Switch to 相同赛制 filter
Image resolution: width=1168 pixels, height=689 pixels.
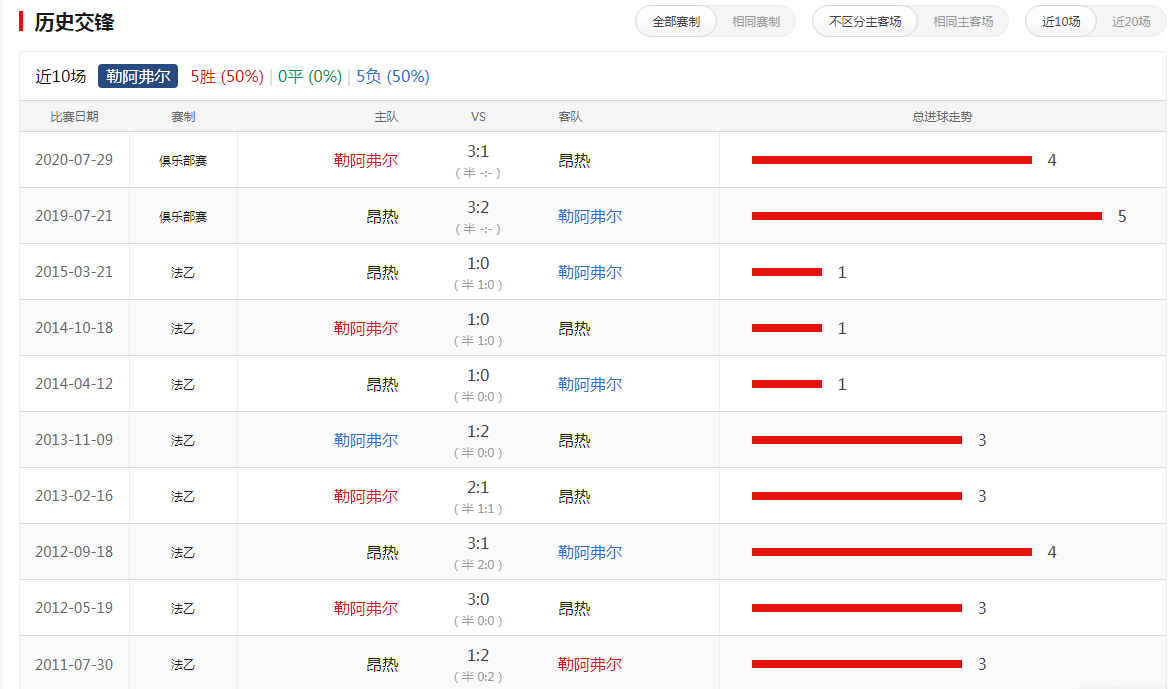pos(755,22)
